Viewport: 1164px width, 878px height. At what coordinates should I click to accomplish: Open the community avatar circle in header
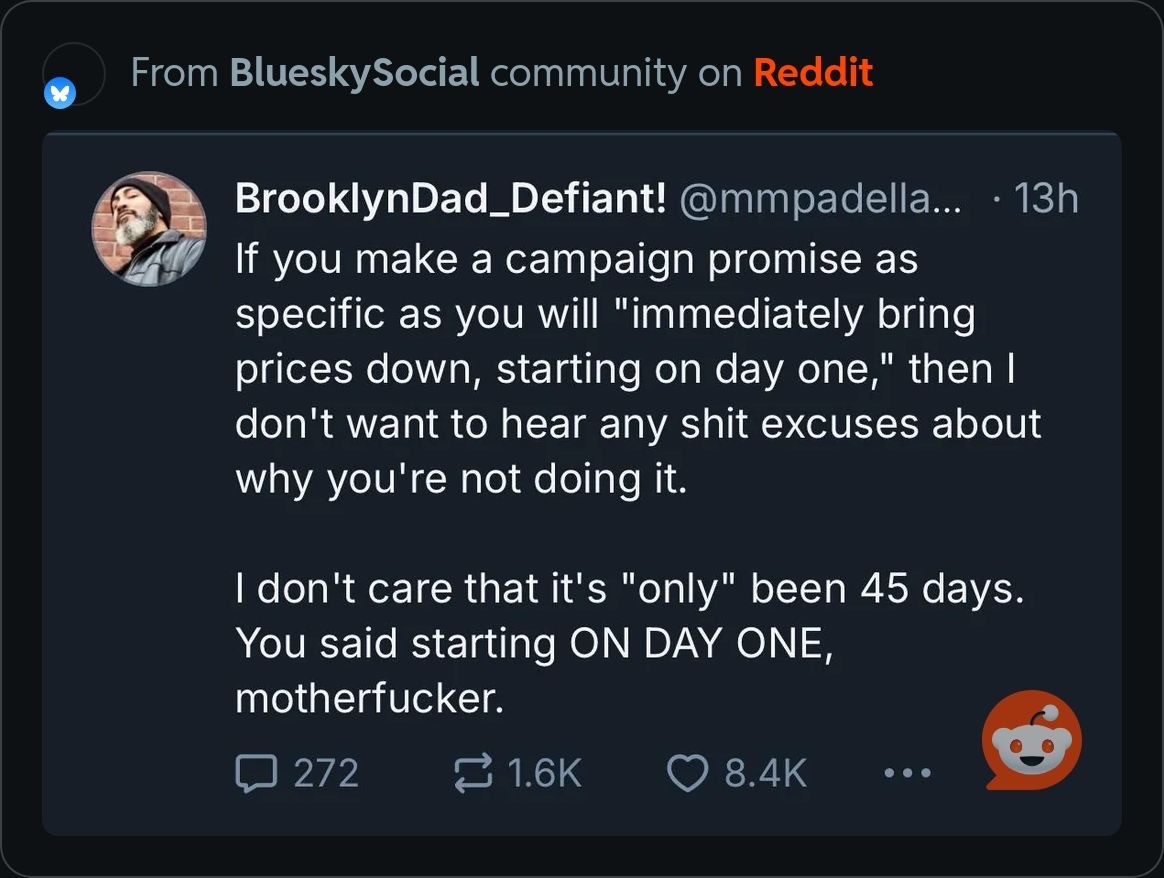[76, 72]
